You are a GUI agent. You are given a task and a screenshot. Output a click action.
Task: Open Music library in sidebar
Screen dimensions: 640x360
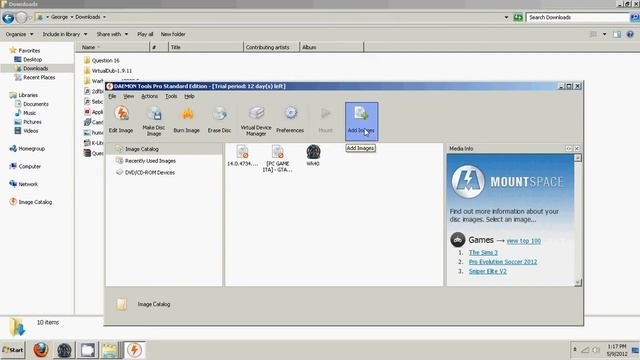25,113
